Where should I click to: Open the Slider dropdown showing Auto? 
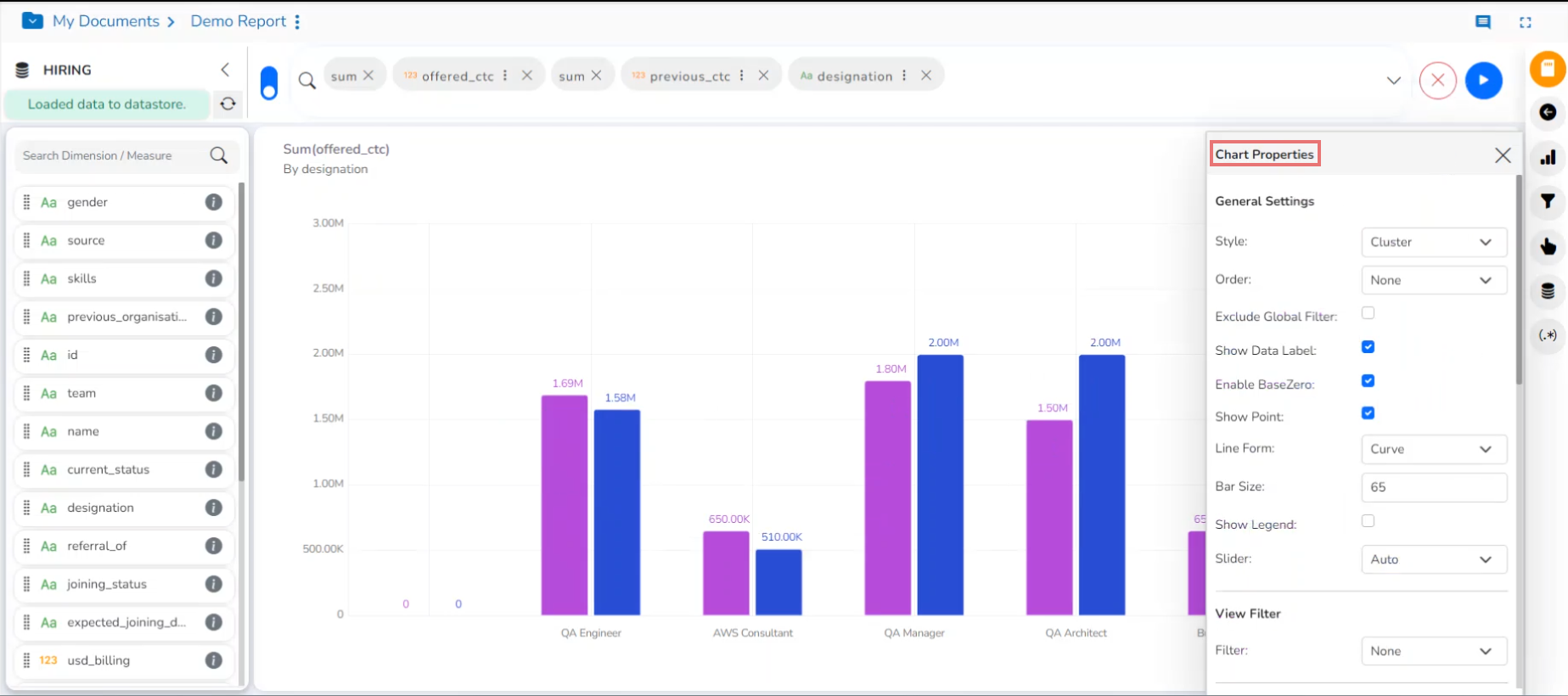pos(1433,559)
